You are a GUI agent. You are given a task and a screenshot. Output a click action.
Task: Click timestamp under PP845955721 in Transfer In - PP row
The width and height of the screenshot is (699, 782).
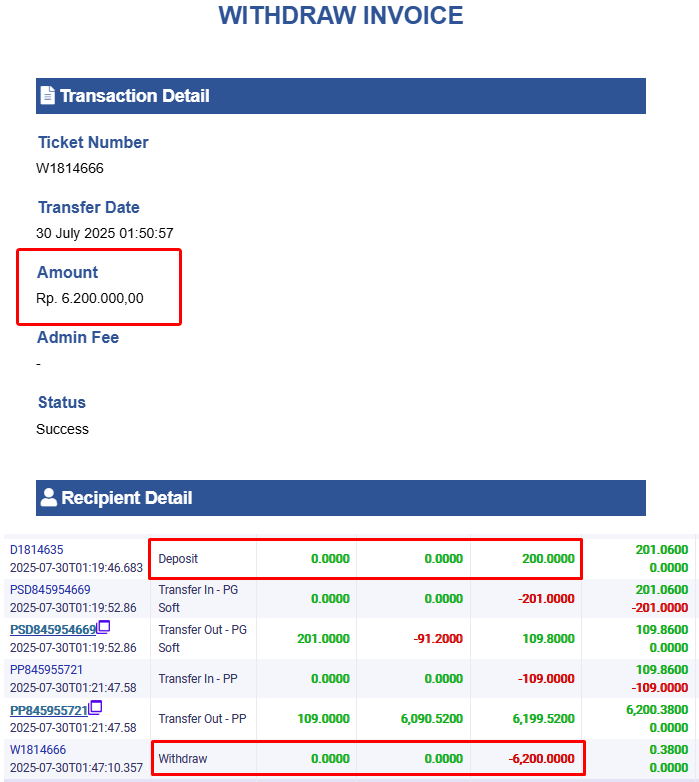(73, 688)
